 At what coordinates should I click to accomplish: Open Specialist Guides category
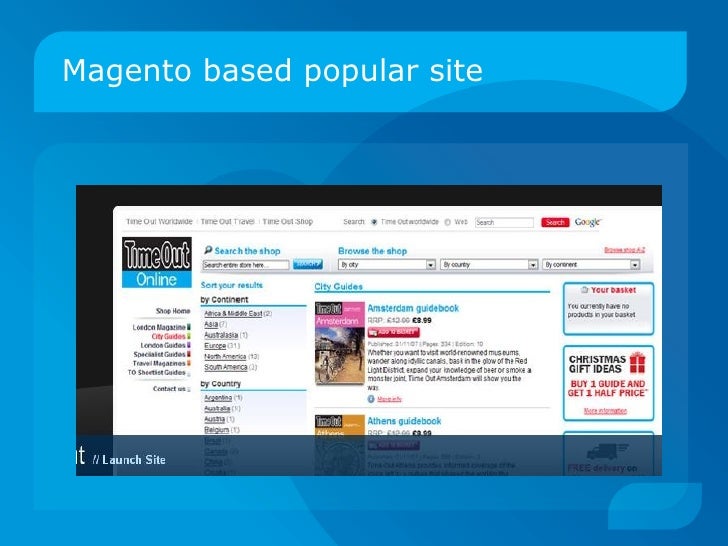tap(159, 354)
